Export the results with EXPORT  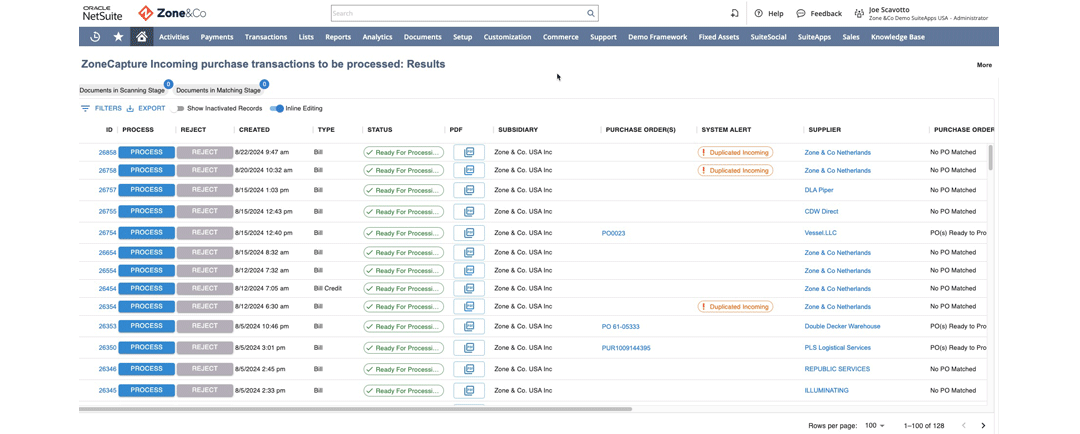click(146, 108)
